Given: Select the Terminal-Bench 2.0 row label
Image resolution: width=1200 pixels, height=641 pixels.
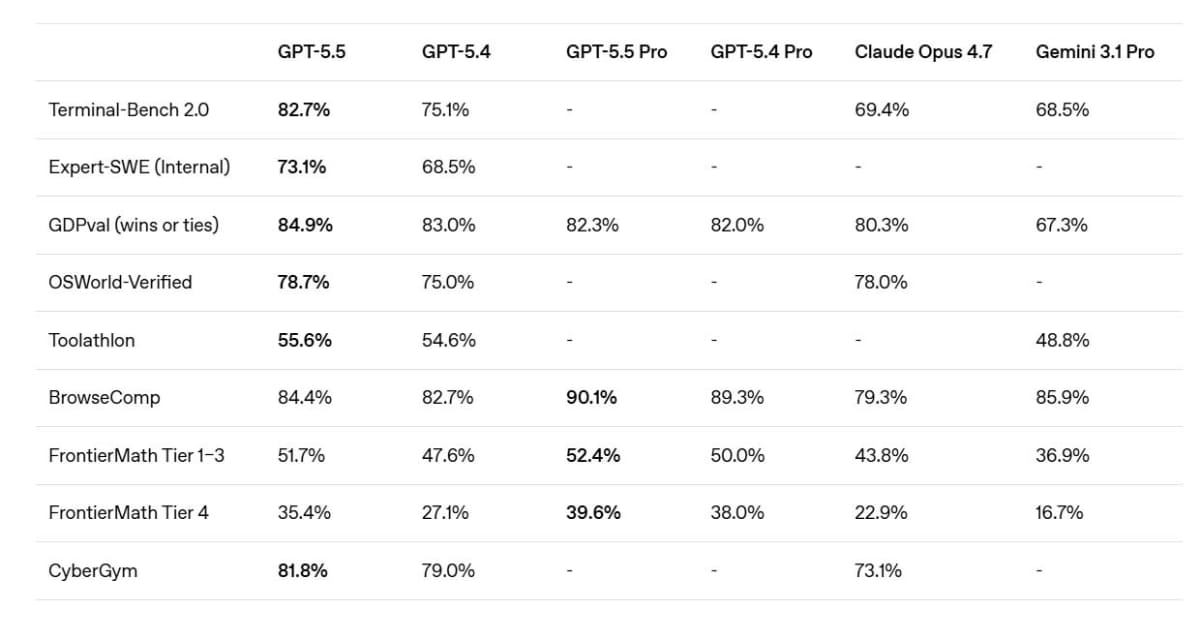Looking at the screenshot, I should coord(128,110).
